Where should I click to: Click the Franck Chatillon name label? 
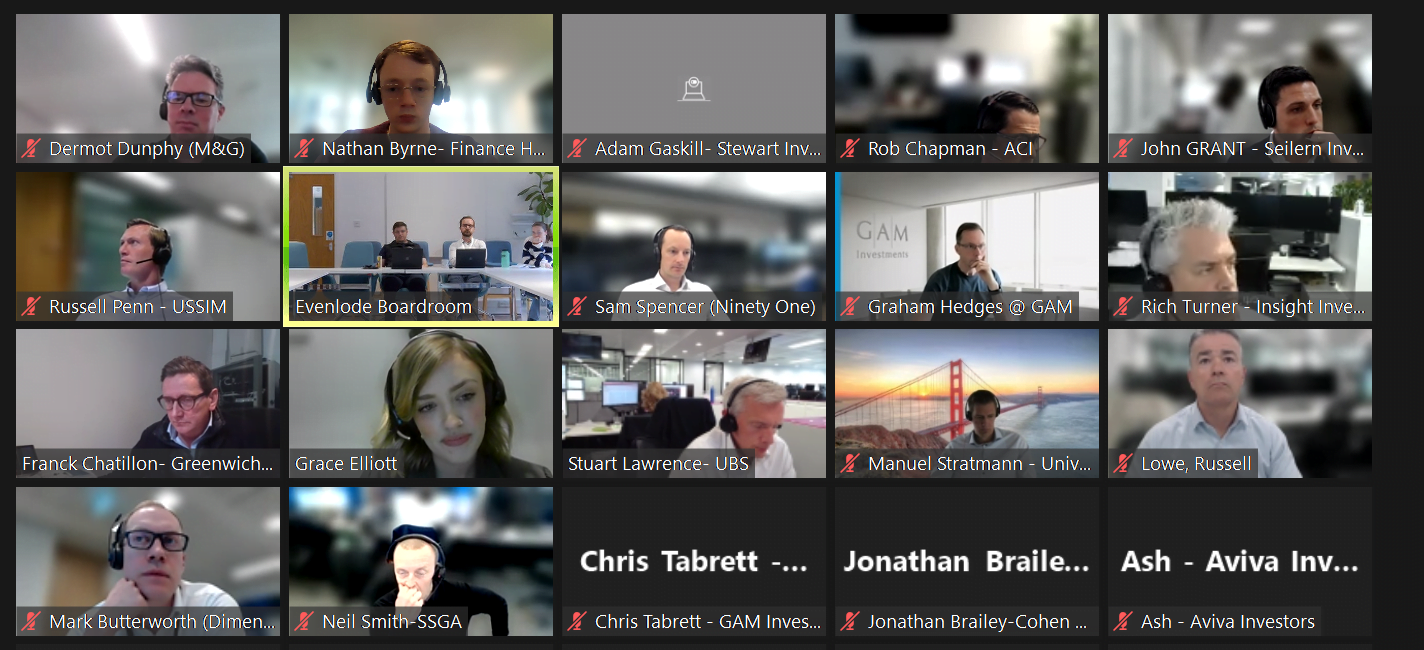pyautogui.click(x=147, y=464)
